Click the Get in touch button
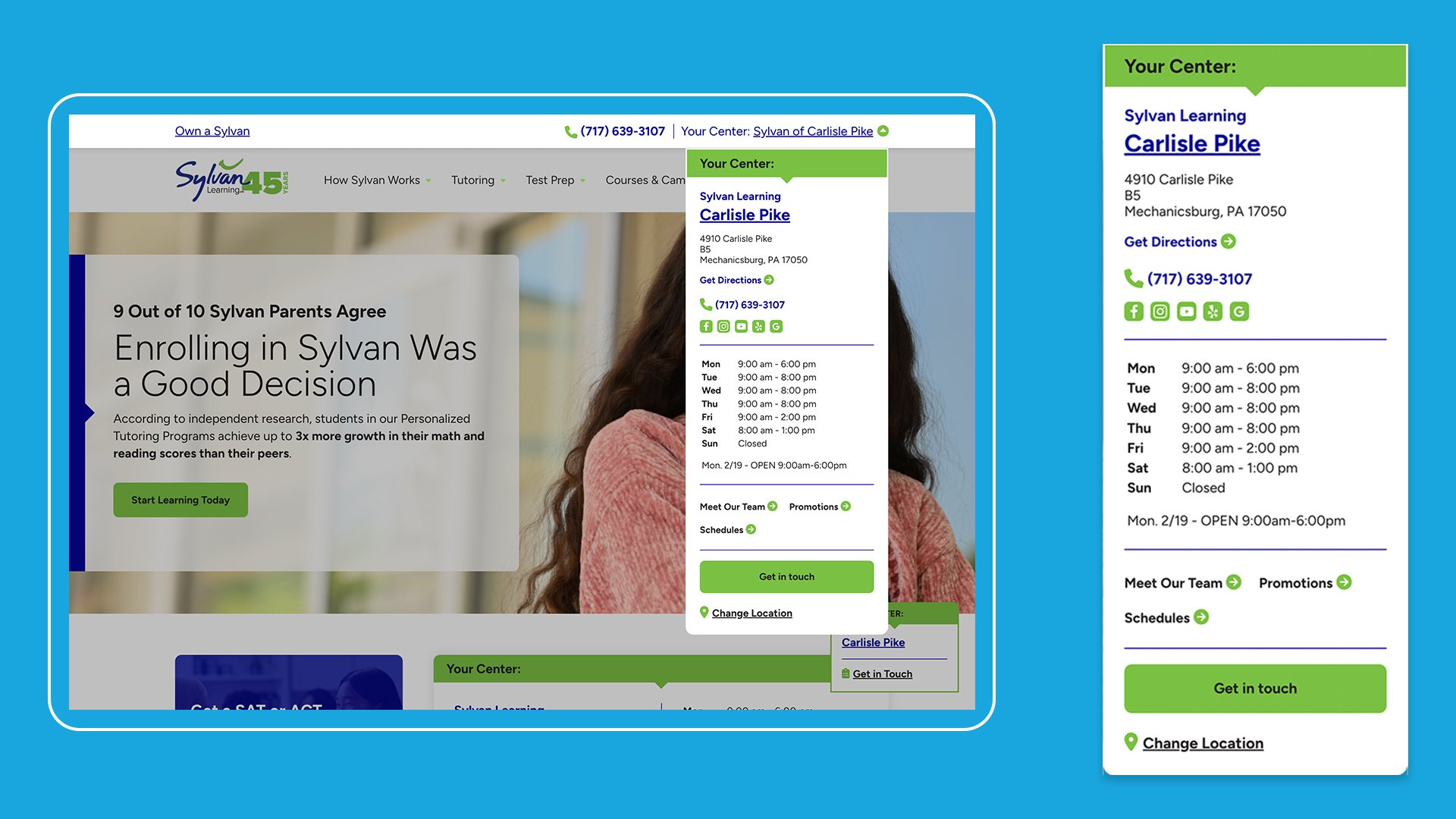 [x=787, y=576]
